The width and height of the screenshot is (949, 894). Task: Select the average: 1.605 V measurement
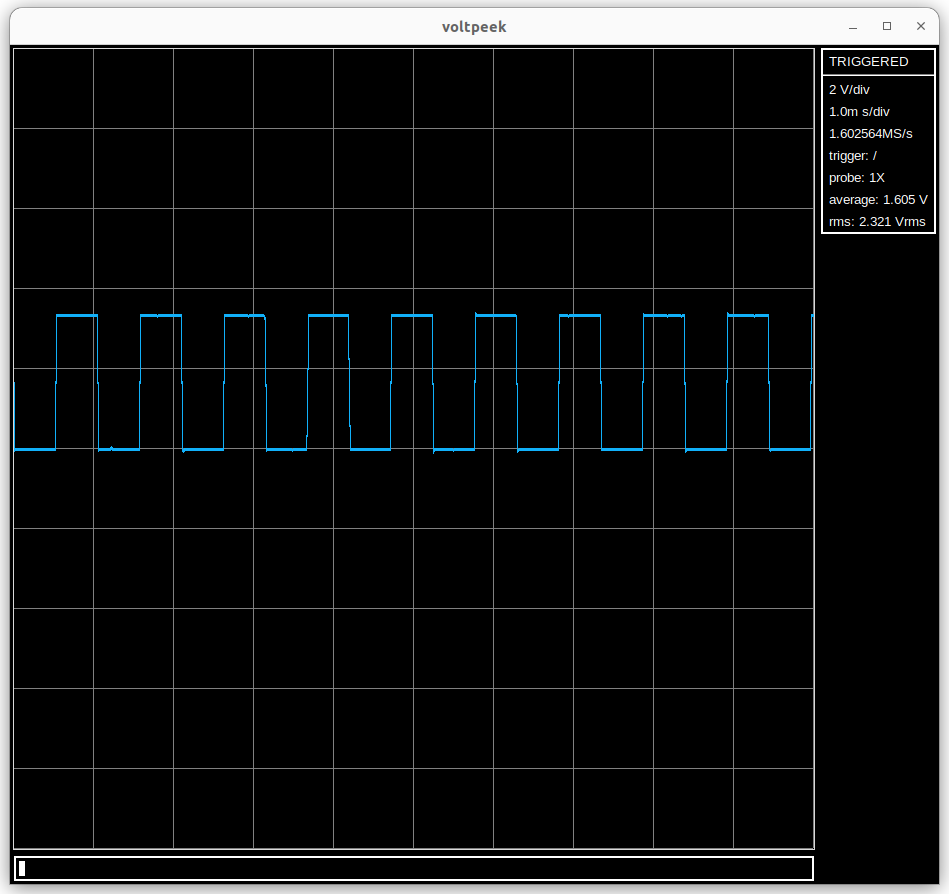(878, 200)
